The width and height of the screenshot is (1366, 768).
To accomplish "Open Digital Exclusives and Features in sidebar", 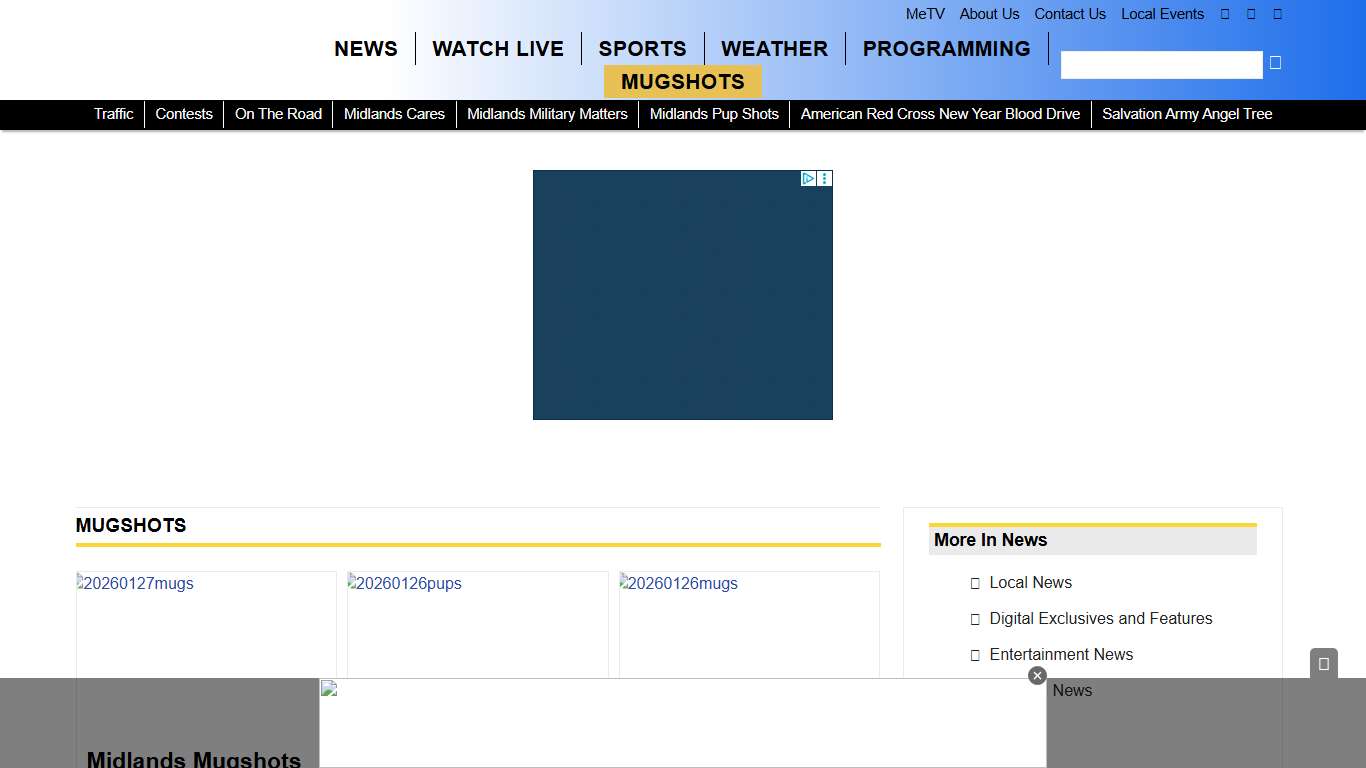I will point(1100,619).
